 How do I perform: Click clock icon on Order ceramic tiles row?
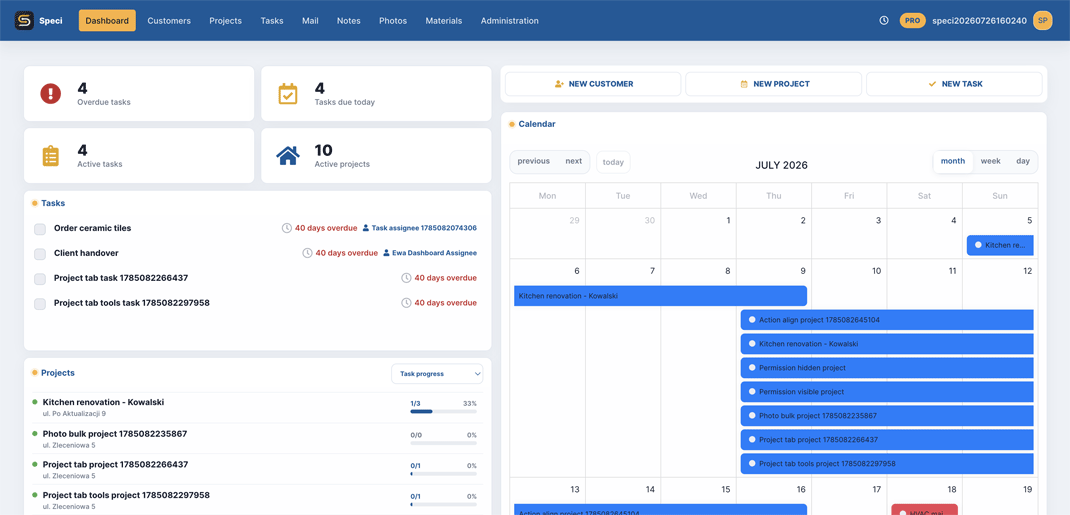(x=287, y=228)
